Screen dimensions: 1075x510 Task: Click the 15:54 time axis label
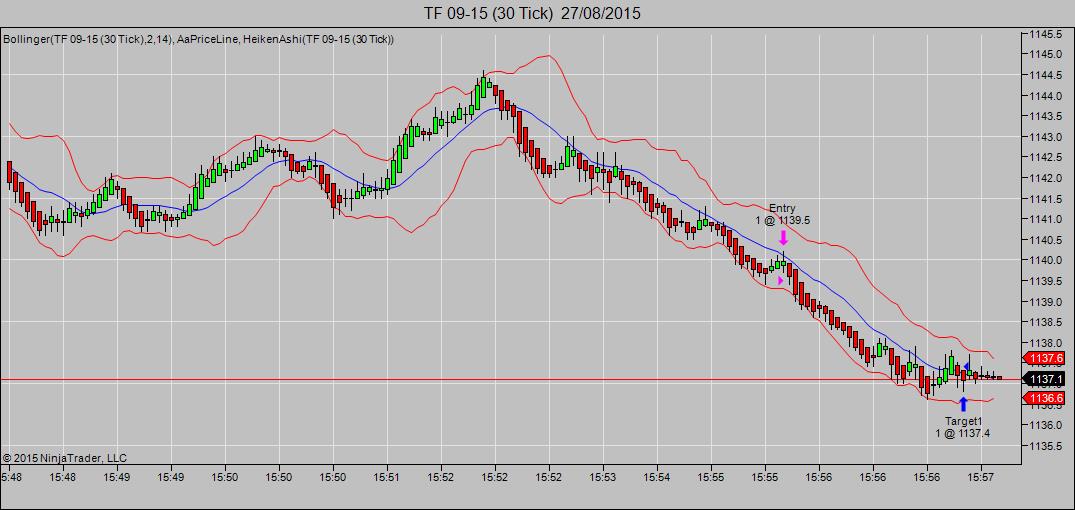point(657,476)
